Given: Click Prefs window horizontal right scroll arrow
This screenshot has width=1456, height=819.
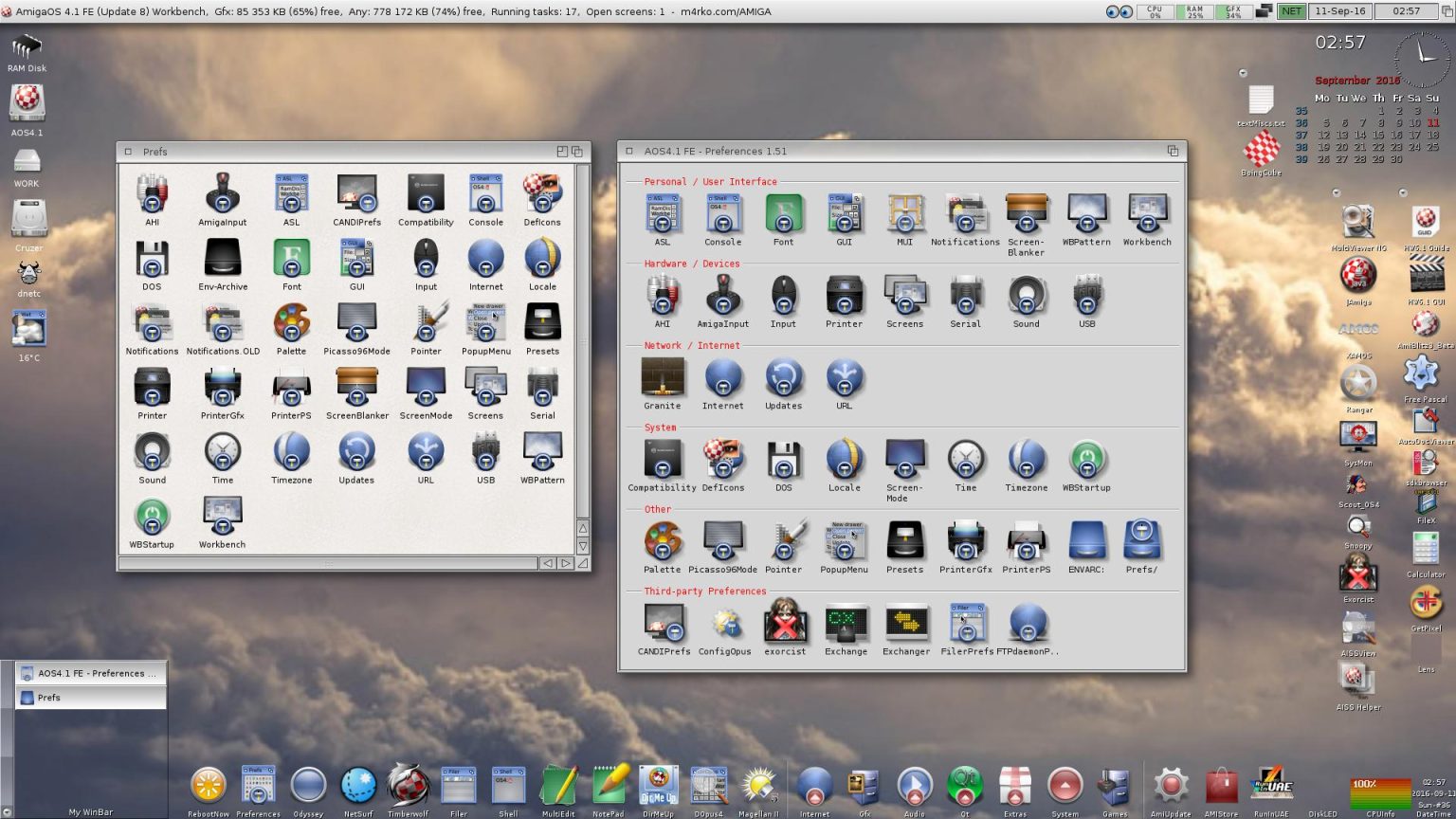Looking at the screenshot, I should (x=565, y=563).
